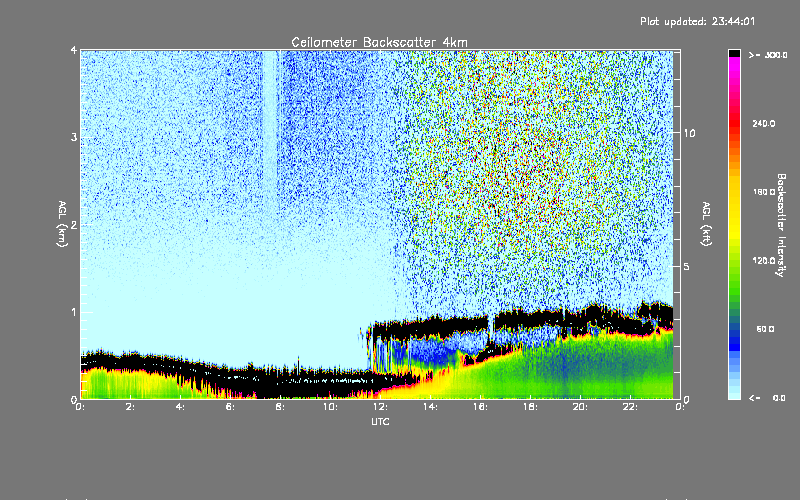Select the 'UTC' x-axis label
Screen dimensions: 800x500
coord(380,422)
